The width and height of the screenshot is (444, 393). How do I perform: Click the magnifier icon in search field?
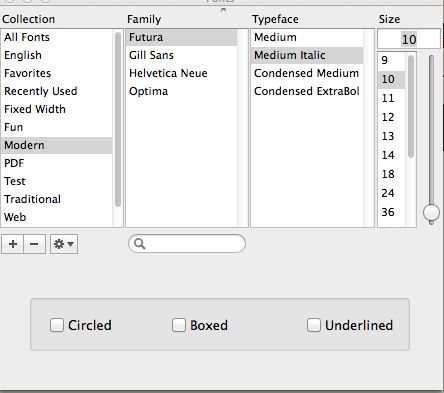[139, 244]
